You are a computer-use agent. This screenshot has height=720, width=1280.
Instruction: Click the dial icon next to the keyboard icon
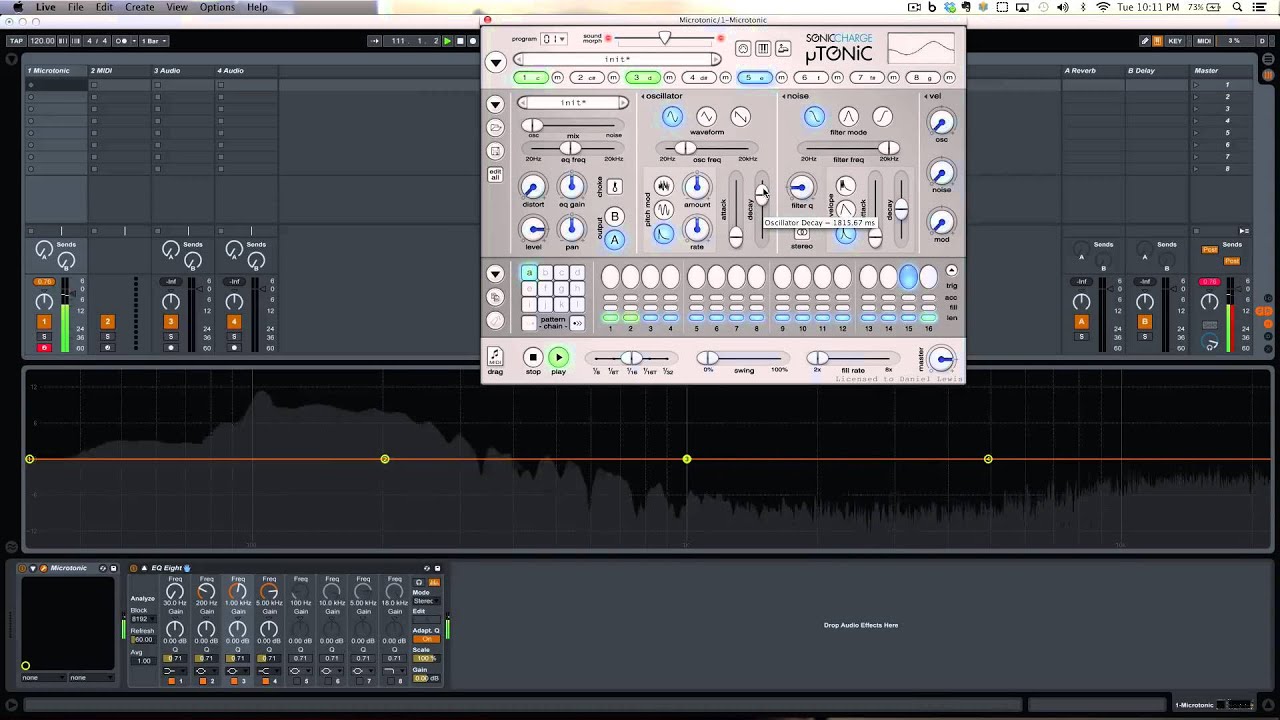tap(743, 49)
